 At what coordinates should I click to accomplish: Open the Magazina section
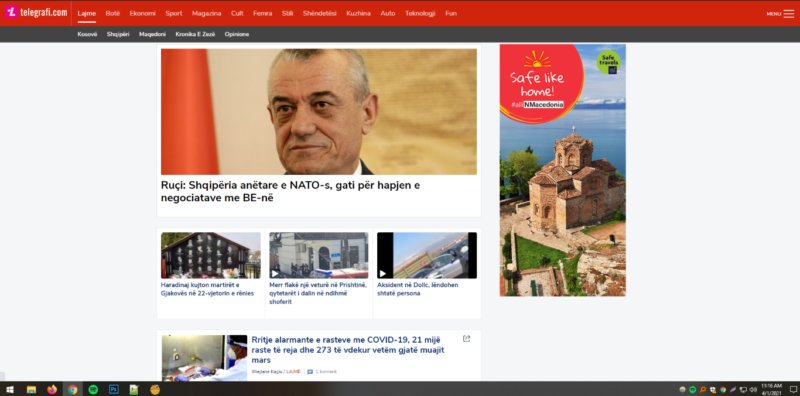[x=207, y=13]
